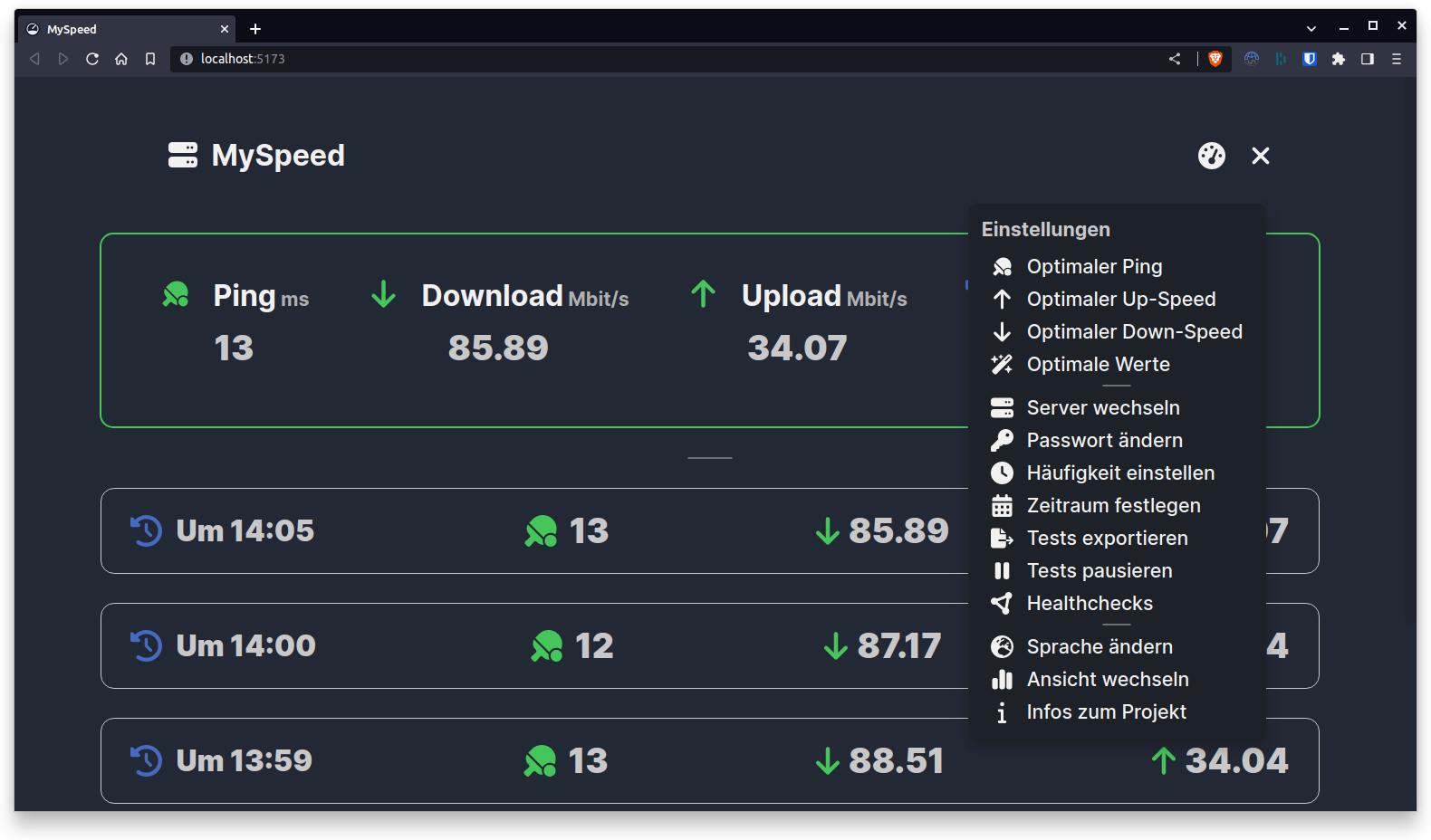The width and height of the screenshot is (1431, 840).
Task: Click bar chart icon beside Ansicht wechseln
Action: 1002,679
